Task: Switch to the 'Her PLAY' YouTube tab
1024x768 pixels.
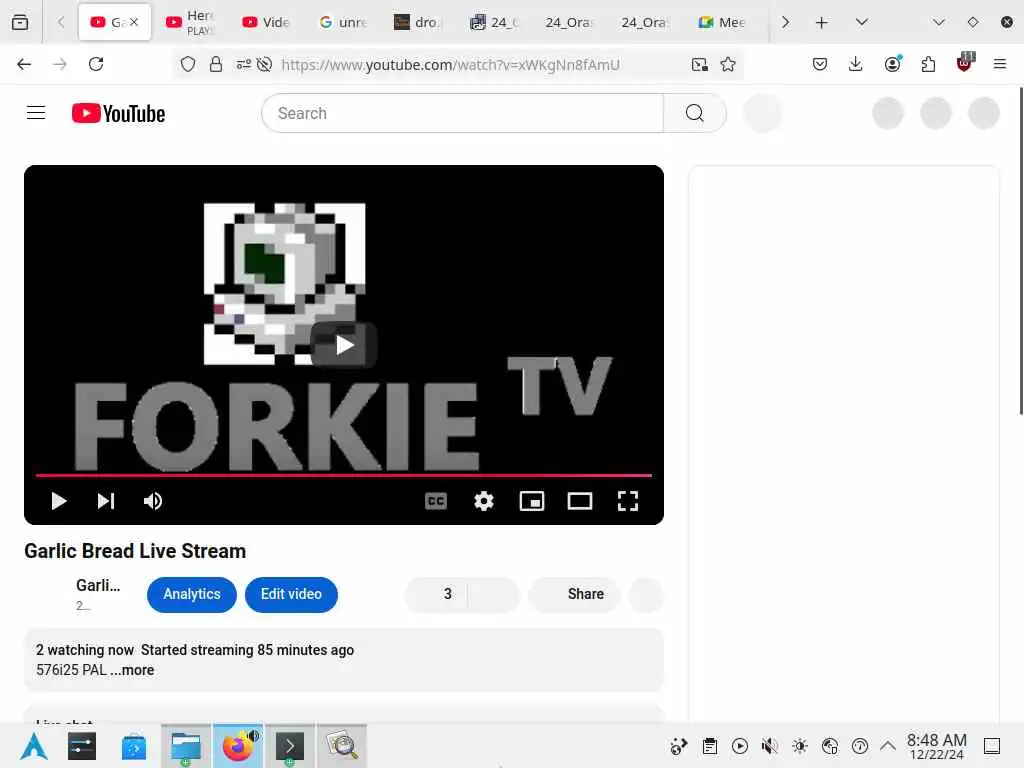Action: click(191, 22)
